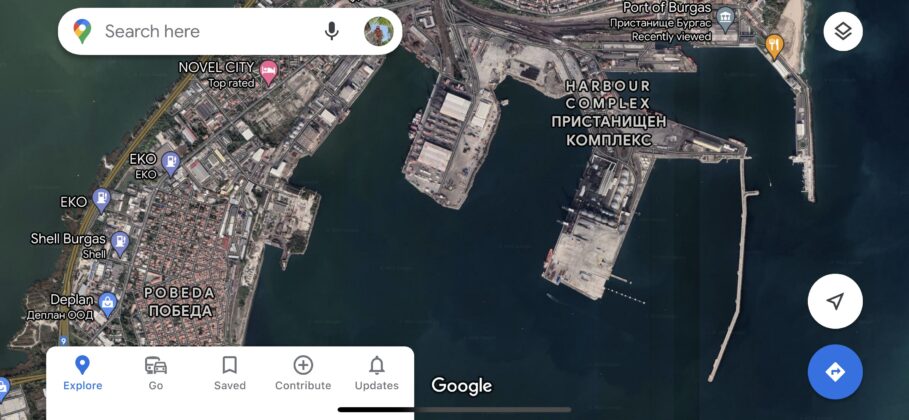909x420 pixels.
Task: Select the orange restaurant pin near the pier
Action: pos(775,46)
